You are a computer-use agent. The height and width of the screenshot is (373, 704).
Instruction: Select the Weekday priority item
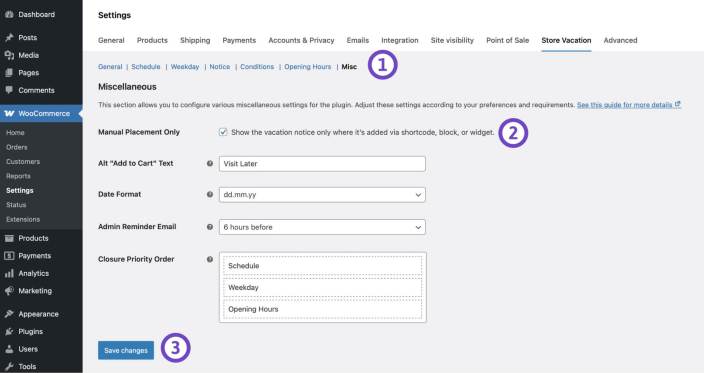point(322,287)
